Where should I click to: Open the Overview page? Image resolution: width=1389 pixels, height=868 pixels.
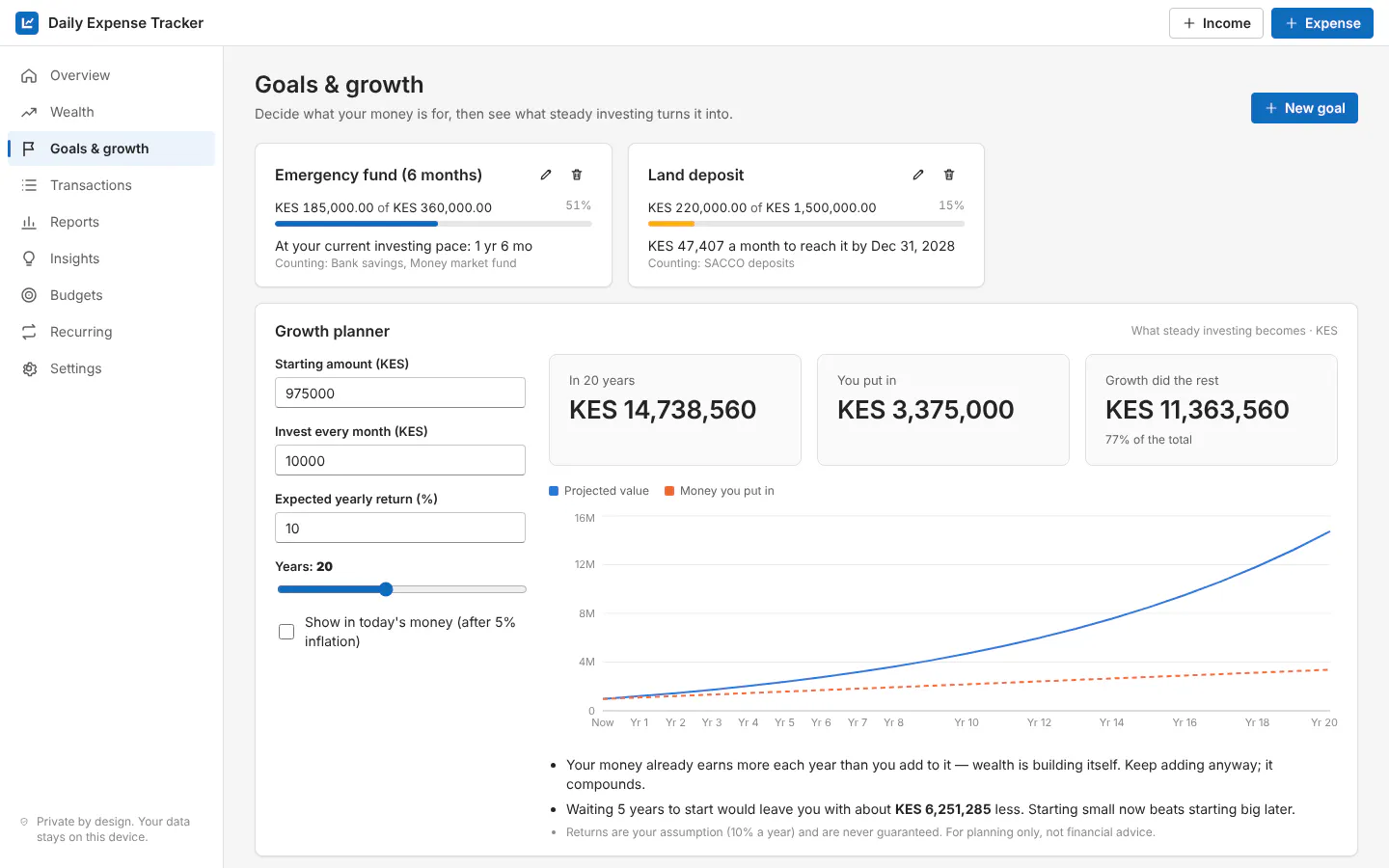click(x=111, y=75)
